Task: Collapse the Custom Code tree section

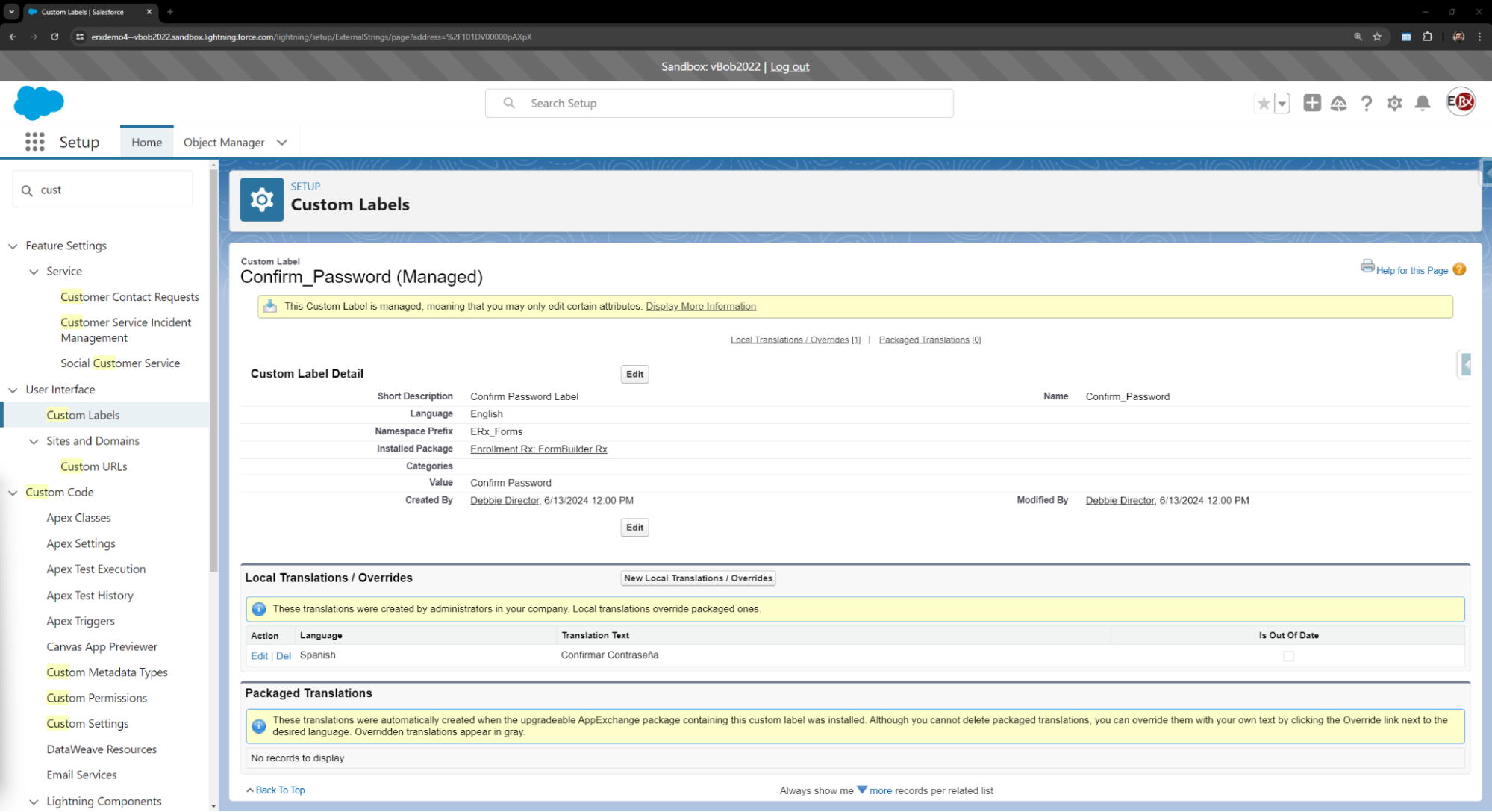Action: (x=13, y=493)
